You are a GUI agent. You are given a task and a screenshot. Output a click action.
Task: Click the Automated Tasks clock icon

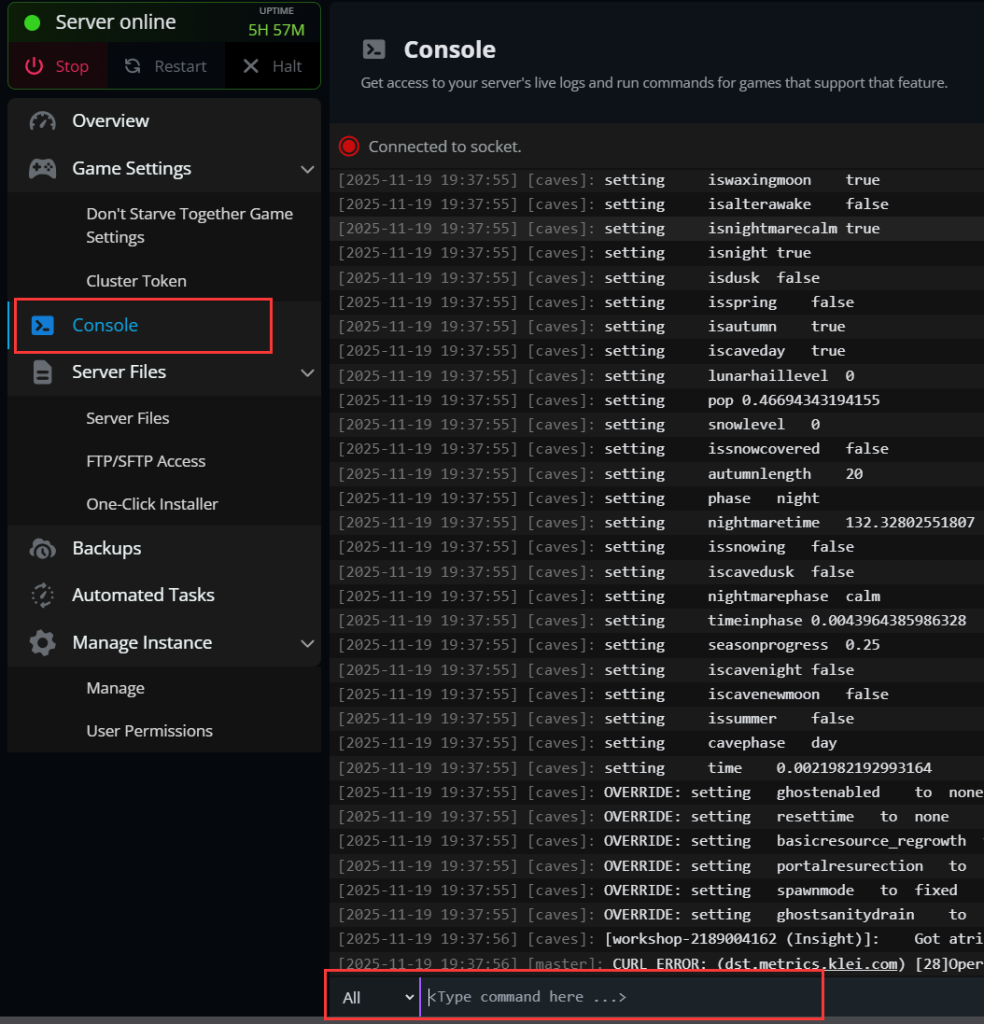[42, 595]
